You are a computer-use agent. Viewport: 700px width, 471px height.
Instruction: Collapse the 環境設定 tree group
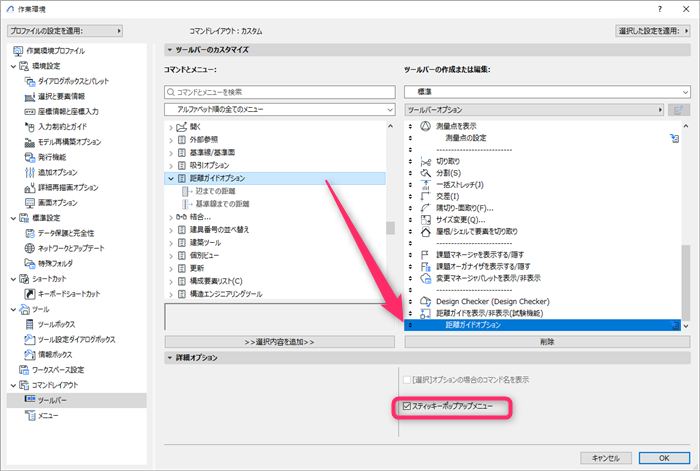(x=13, y=67)
